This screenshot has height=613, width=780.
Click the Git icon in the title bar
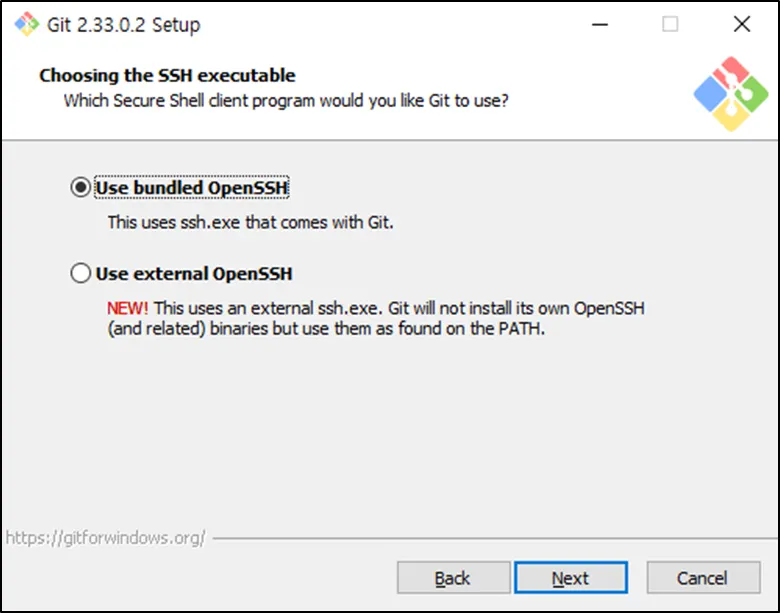tap(23, 24)
